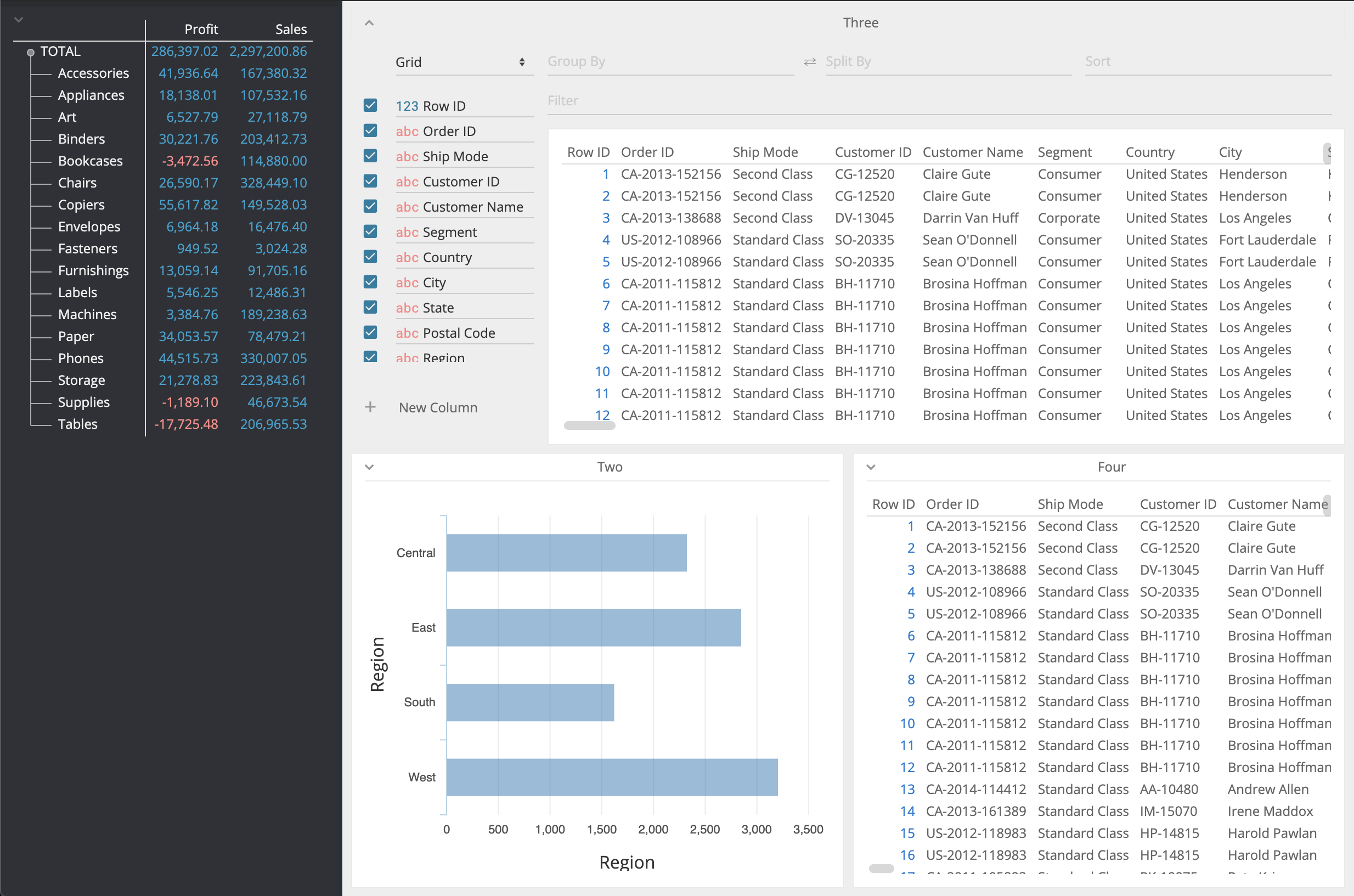Click the West bar in chart
Viewport: 1354px width, 896px height.
[612, 777]
